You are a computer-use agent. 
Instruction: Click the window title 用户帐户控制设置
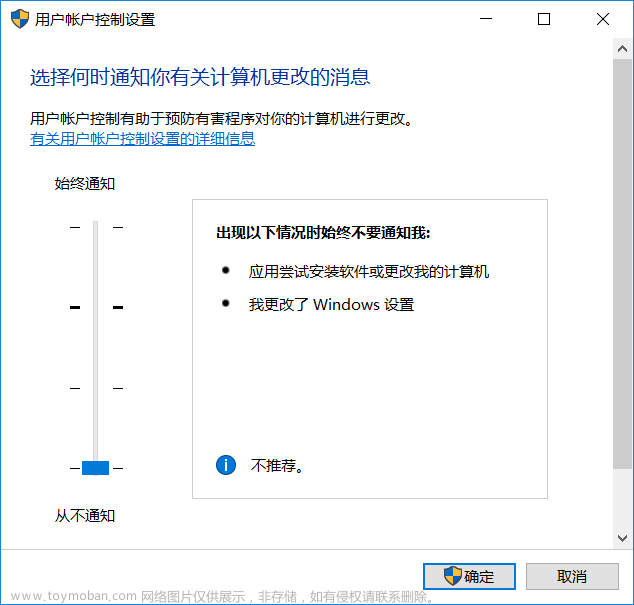point(95,19)
